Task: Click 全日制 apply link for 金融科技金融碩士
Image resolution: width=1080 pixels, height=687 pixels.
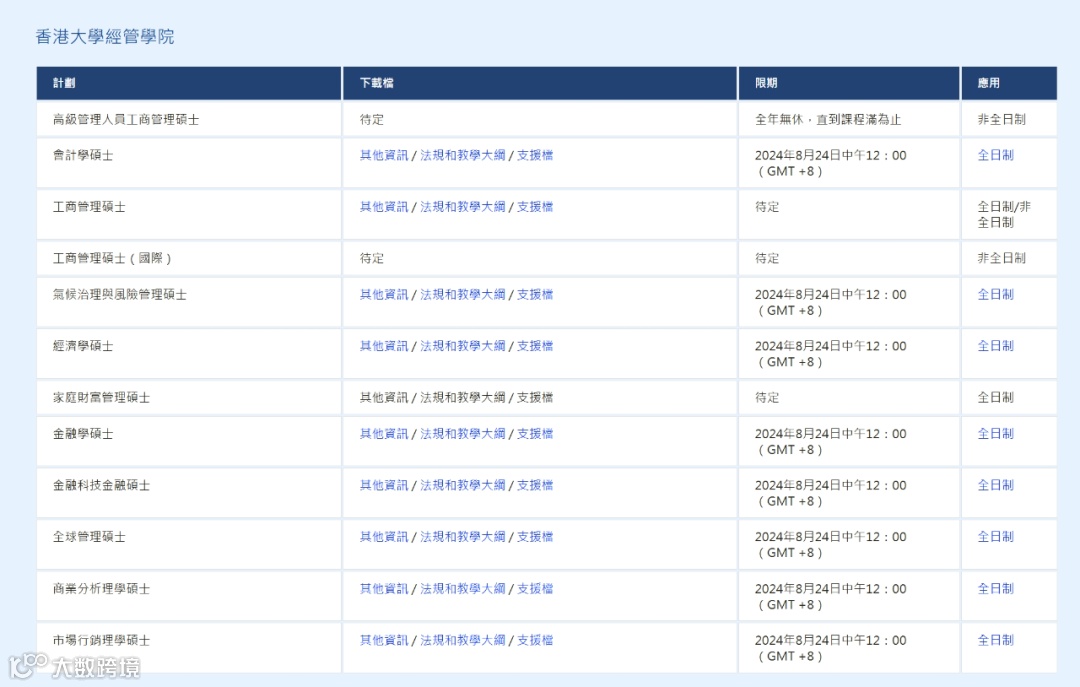Action: [995, 485]
